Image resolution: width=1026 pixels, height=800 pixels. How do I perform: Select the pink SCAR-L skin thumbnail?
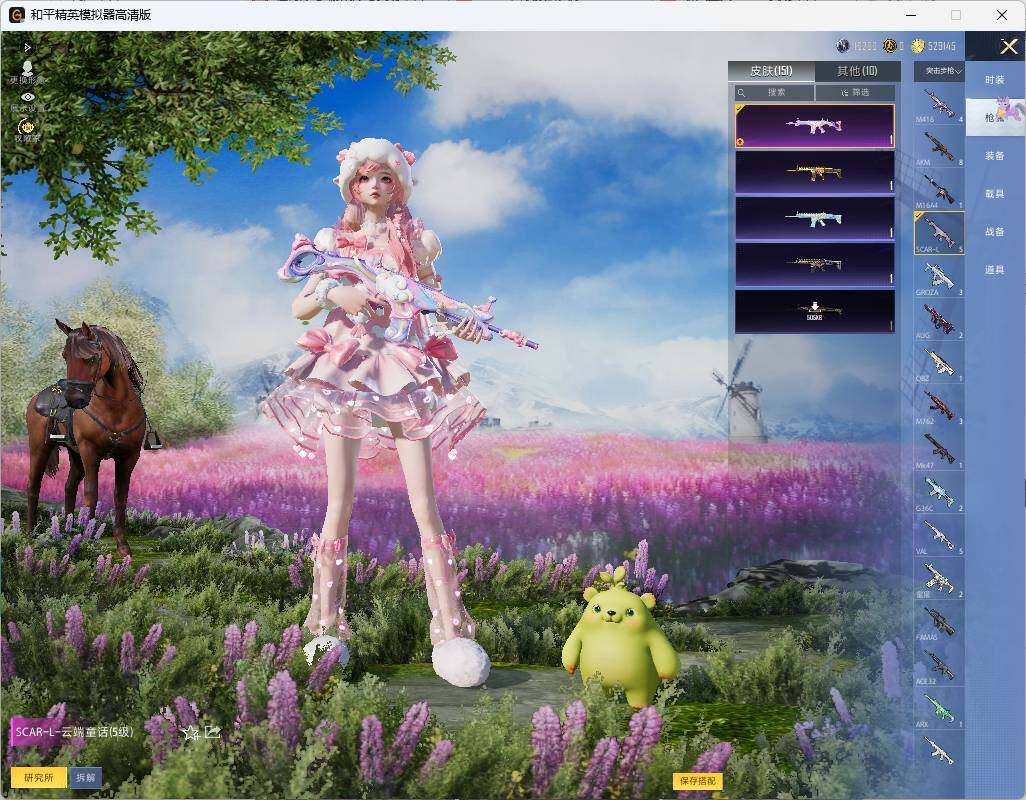pos(815,126)
